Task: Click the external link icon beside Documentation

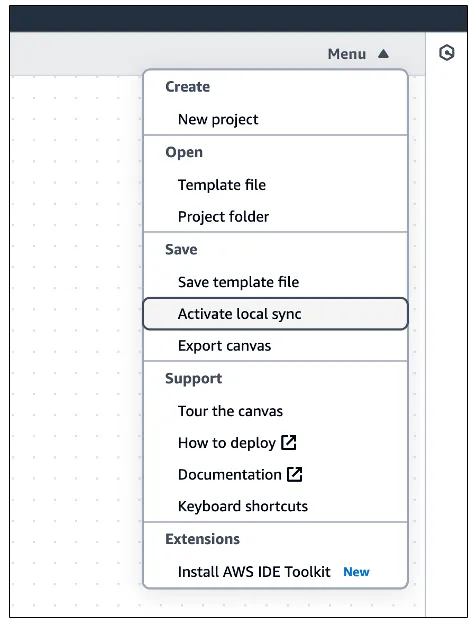Action: 295,474
